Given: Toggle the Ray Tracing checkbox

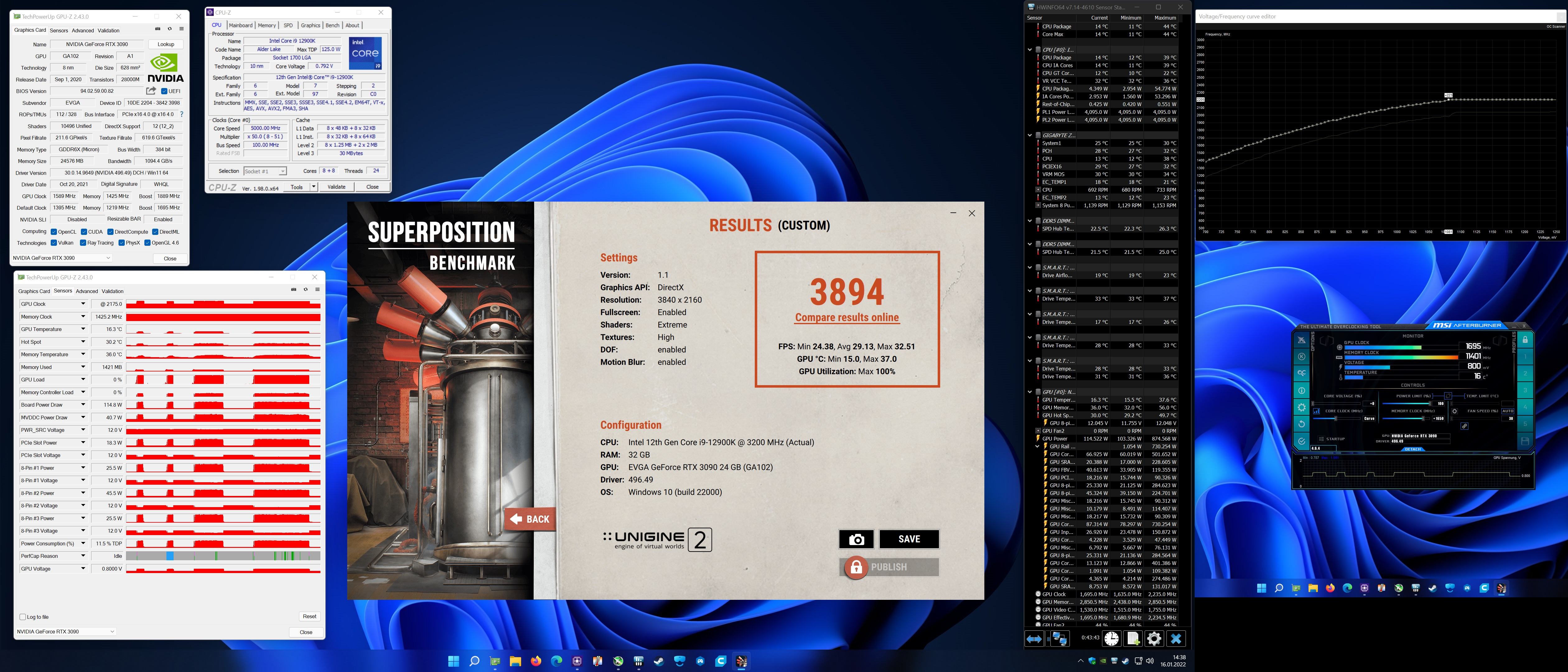Looking at the screenshot, I should point(83,243).
